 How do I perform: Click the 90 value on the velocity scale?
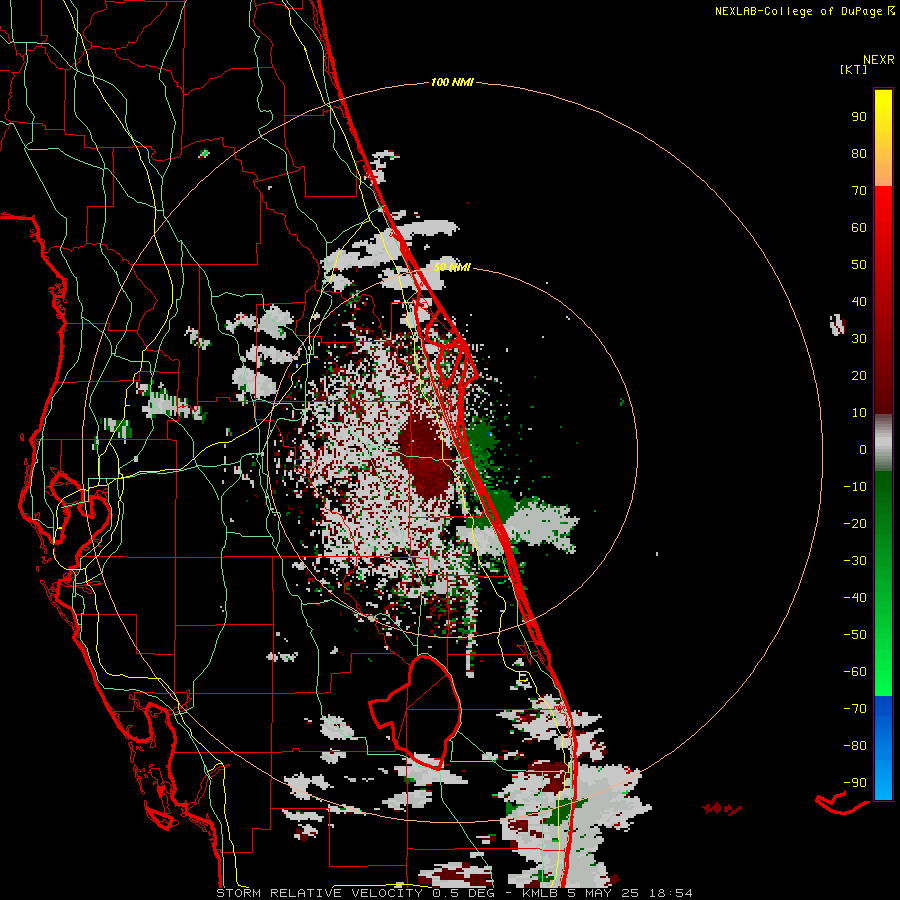point(859,117)
